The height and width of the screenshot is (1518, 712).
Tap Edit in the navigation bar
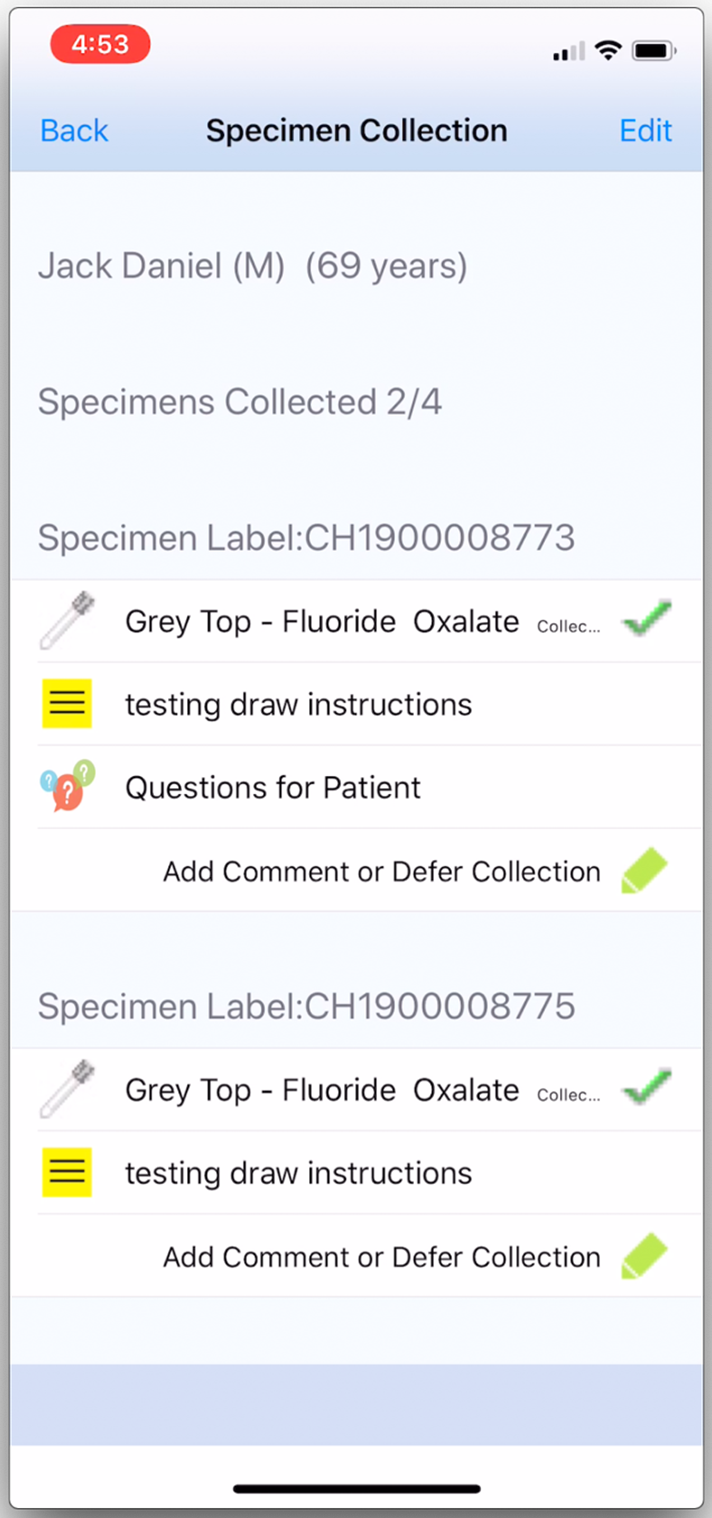(645, 131)
